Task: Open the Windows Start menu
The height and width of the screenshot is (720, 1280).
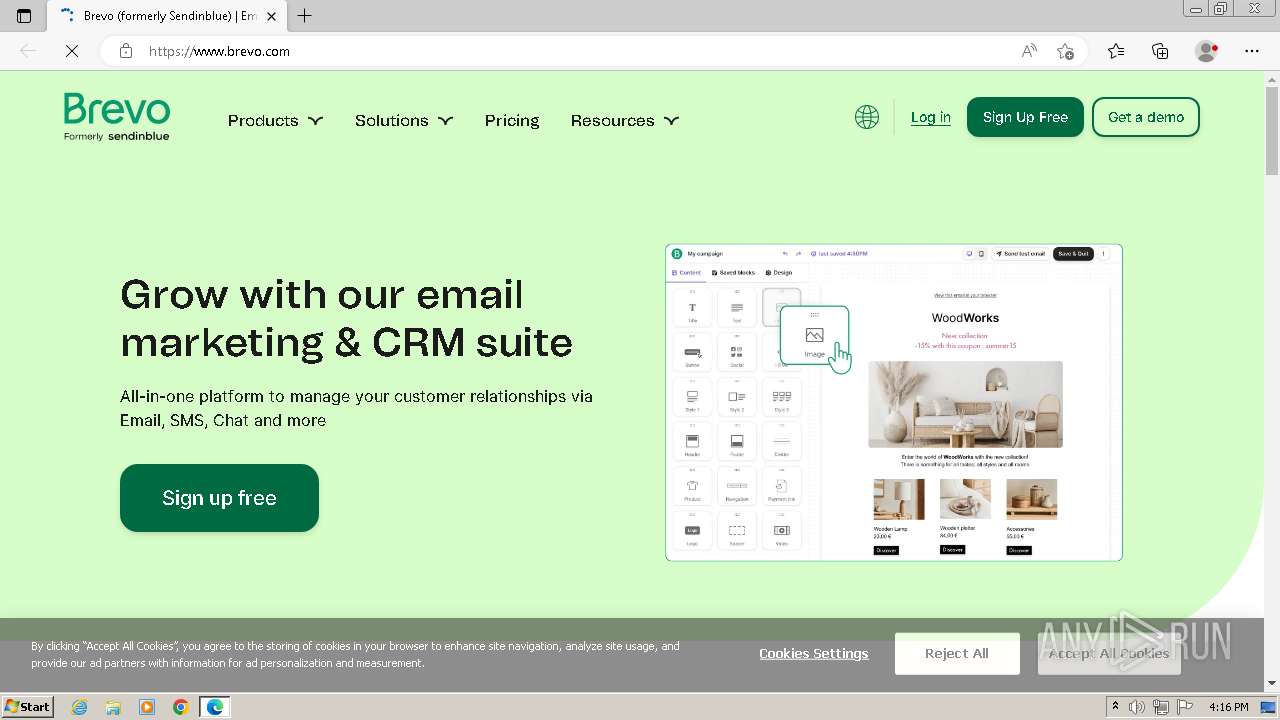Action: click(27, 706)
